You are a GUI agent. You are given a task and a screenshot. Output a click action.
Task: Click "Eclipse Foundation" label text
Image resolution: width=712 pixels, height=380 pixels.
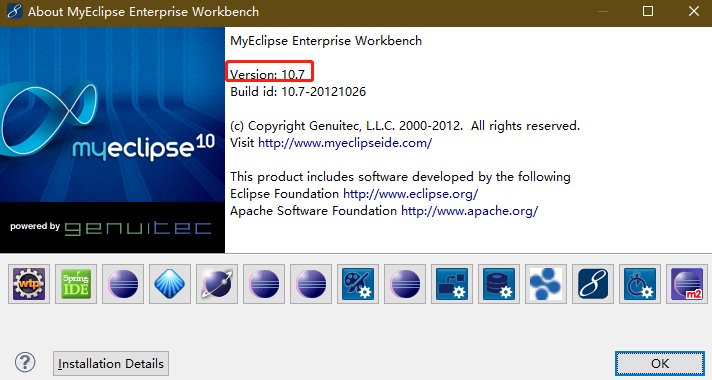tap(285, 194)
